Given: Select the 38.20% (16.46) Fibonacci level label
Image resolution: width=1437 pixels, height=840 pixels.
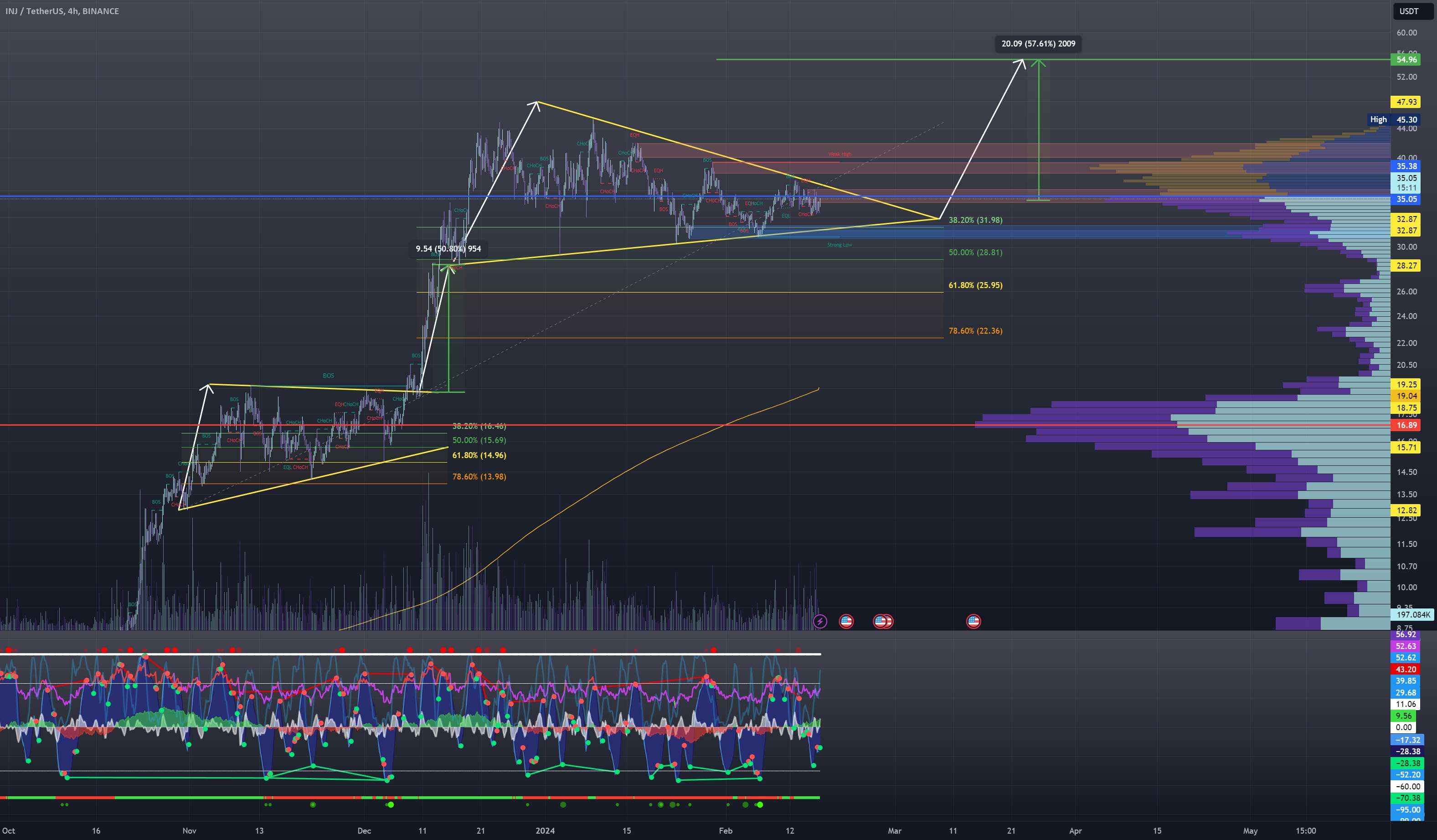Looking at the screenshot, I should pyautogui.click(x=479, y=426).
